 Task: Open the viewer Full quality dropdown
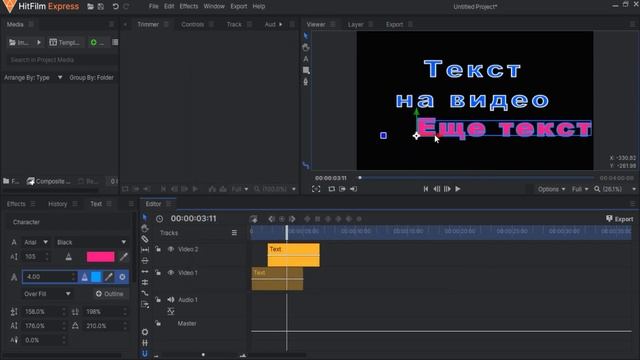click(x=580, y=189)
